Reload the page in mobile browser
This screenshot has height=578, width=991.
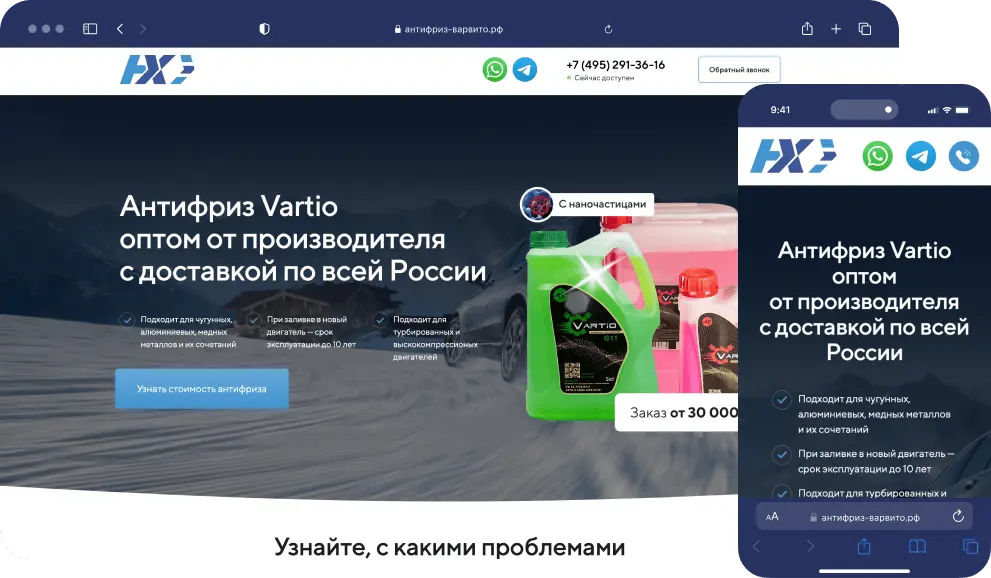pyautogui.click(x=958, y=516)
